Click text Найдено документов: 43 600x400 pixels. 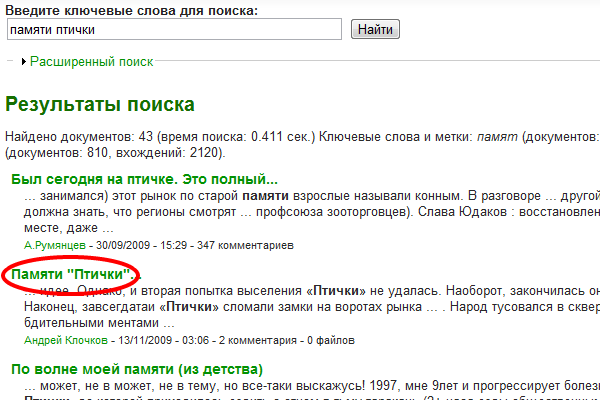[x=79, y=136]
